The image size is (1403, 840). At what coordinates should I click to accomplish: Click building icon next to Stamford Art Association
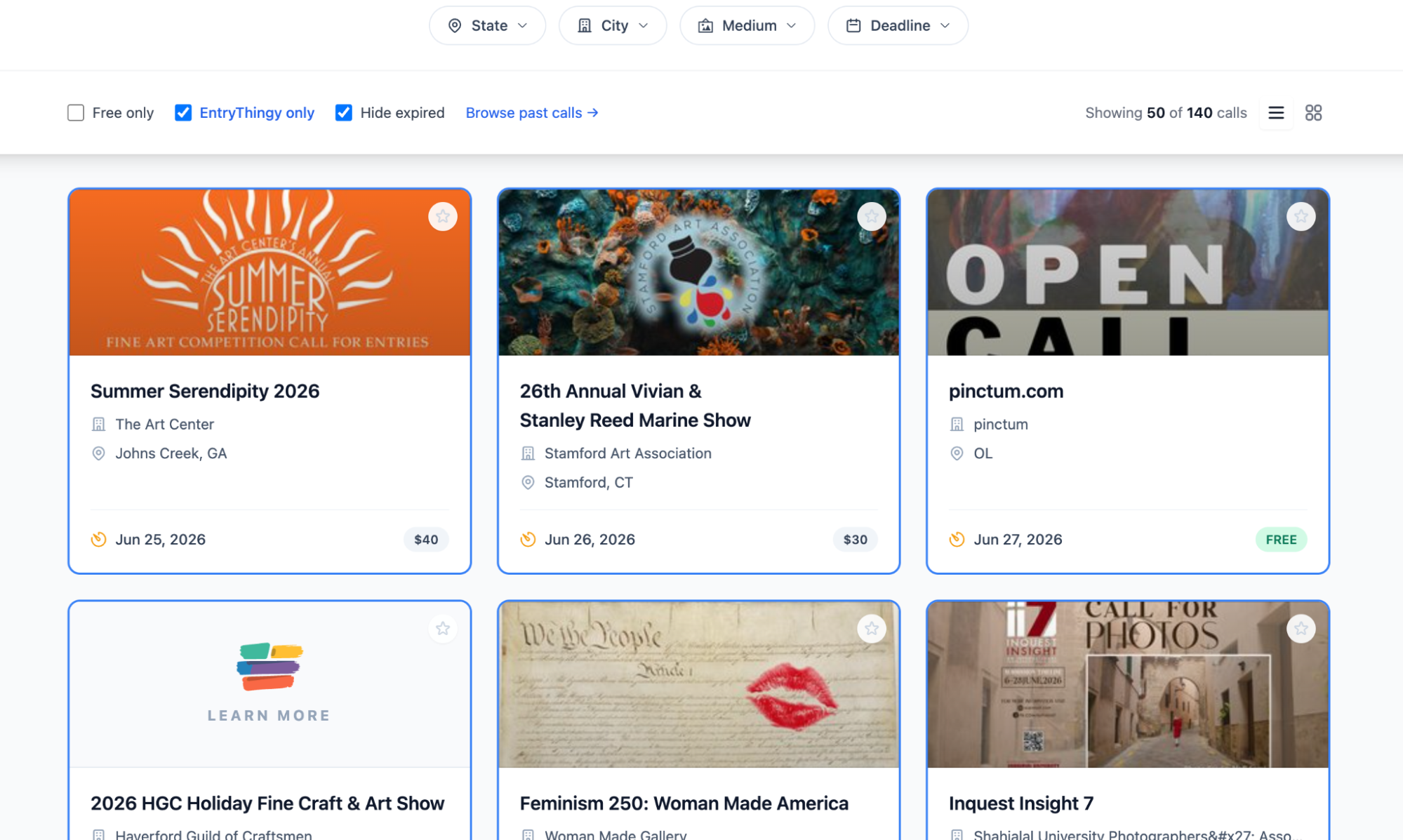(x=528, y=453)
